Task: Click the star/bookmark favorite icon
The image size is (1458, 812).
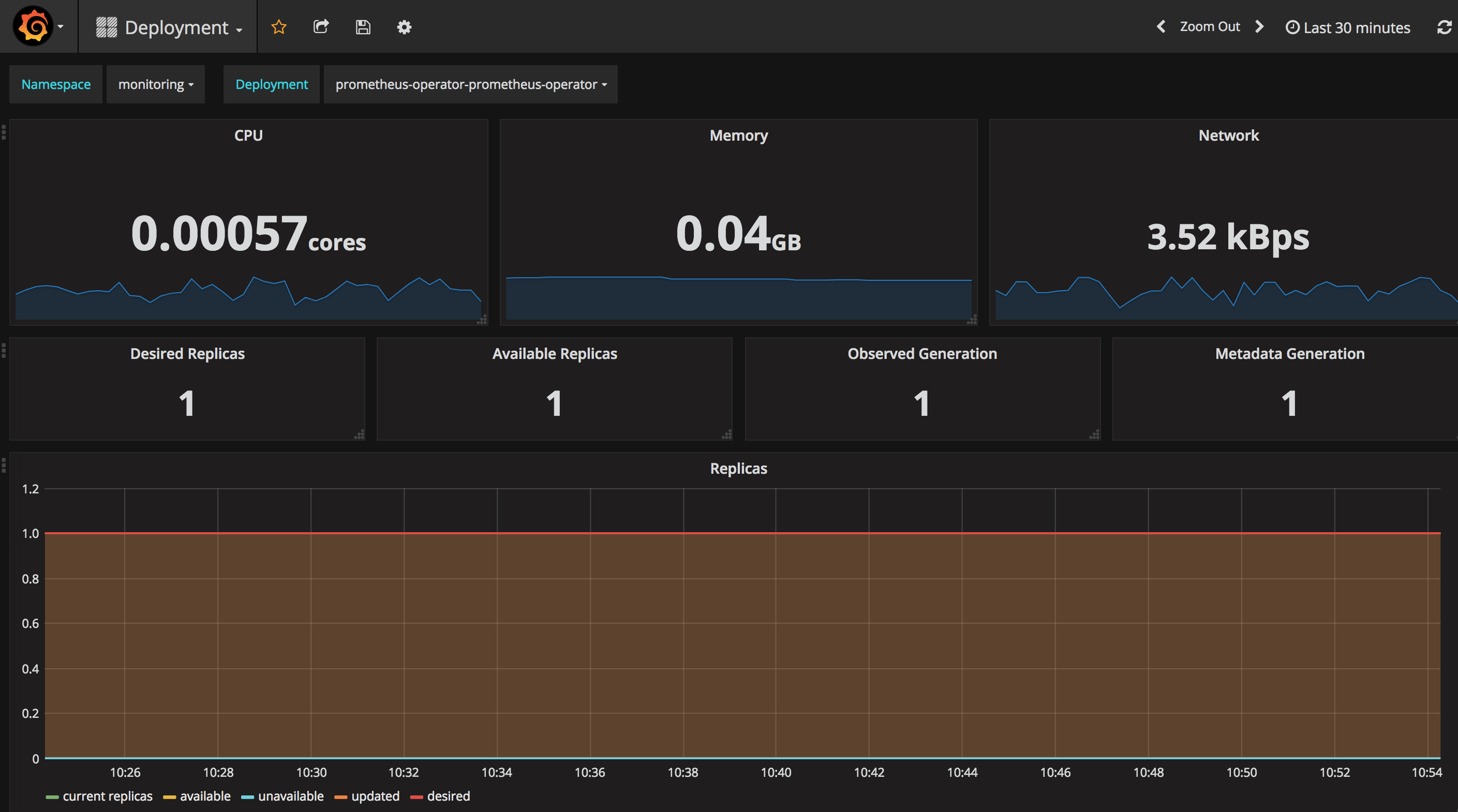Action: click(x=278, y=27)
